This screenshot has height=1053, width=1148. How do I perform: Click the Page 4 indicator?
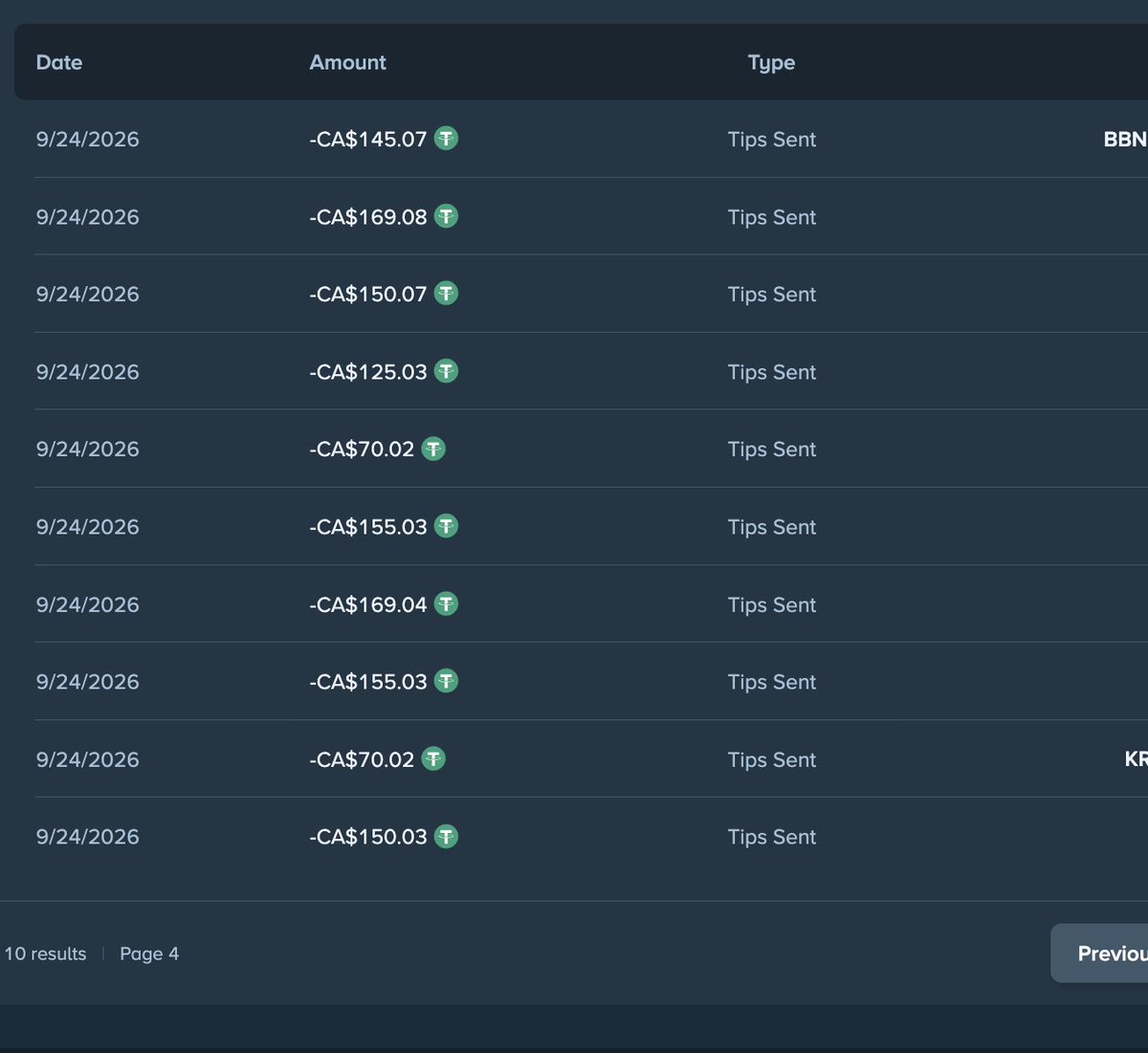coord(149,954)
